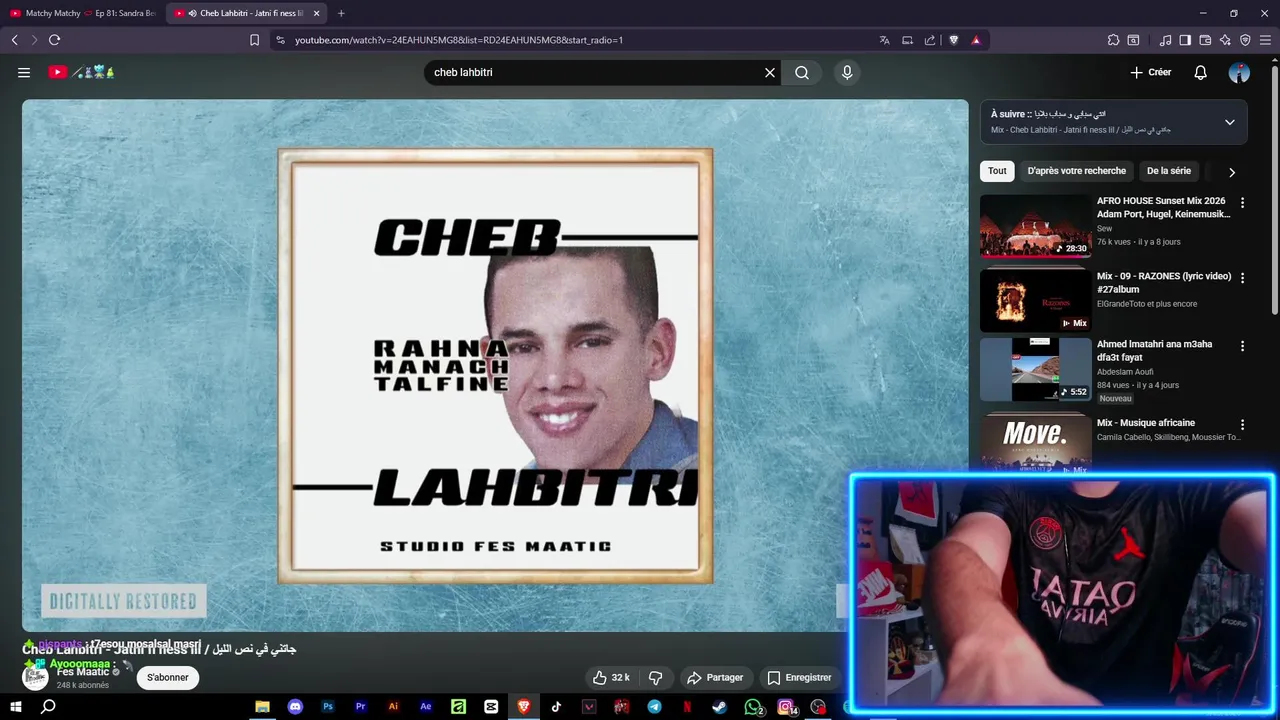1280x720 pixels.
Task: Open Fes Maatic channel avatar
Action: [35, 677]
